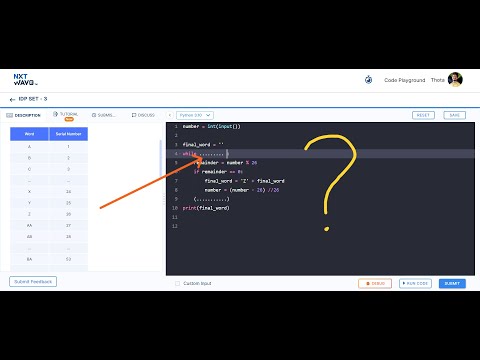Open the Python language dropdown
Image resolution: width=480 pixels, height=360 pixels.
click(195, 115)
